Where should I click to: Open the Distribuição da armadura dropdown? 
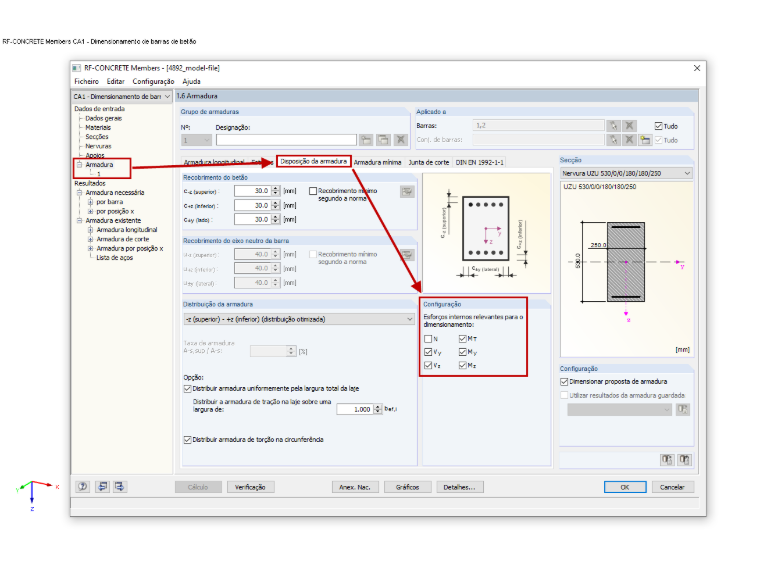coord(299,319)
